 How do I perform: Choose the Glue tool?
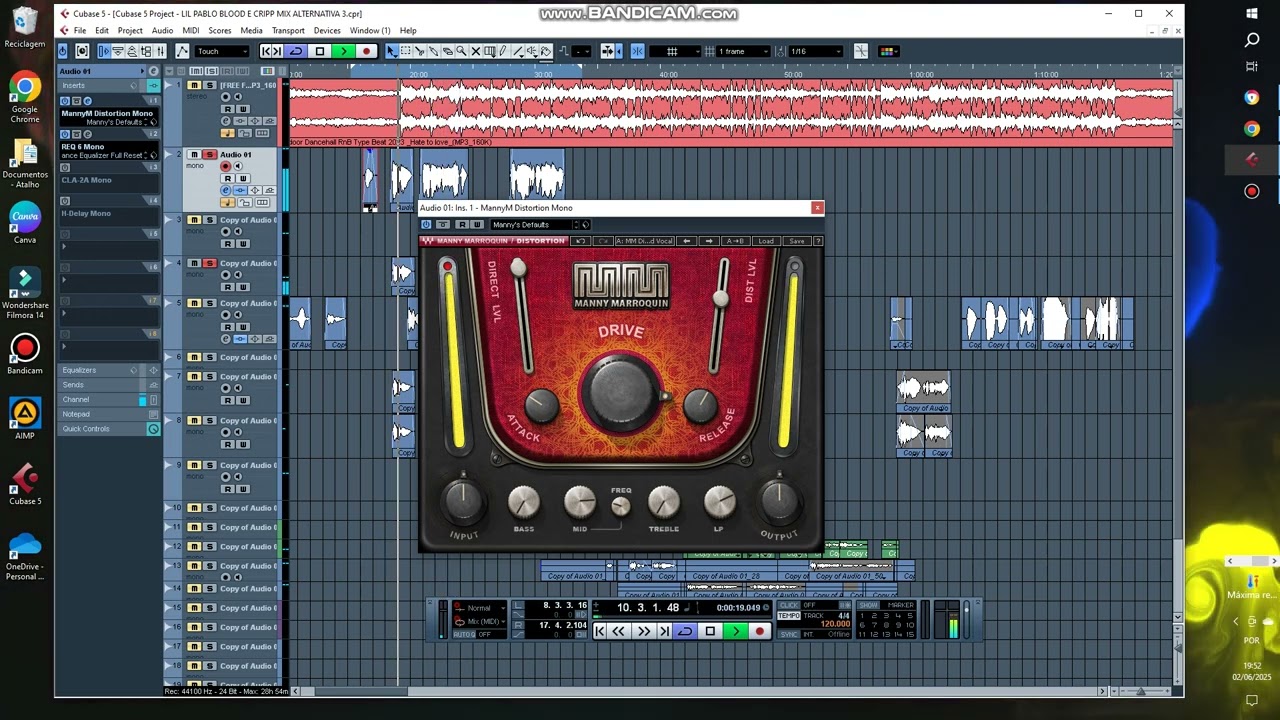click(x=433, y=51)
